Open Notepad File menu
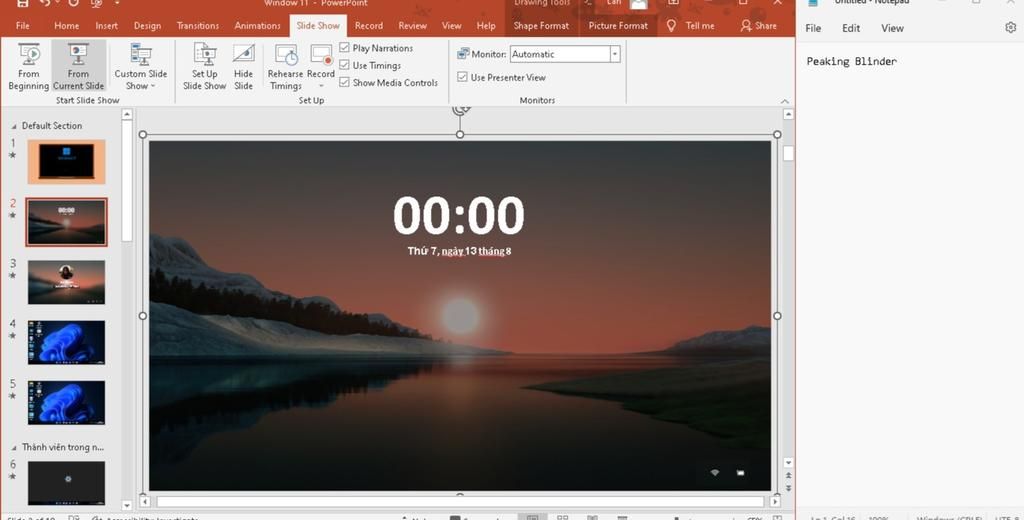1024x520 pixels. click(x=813, y=28)
